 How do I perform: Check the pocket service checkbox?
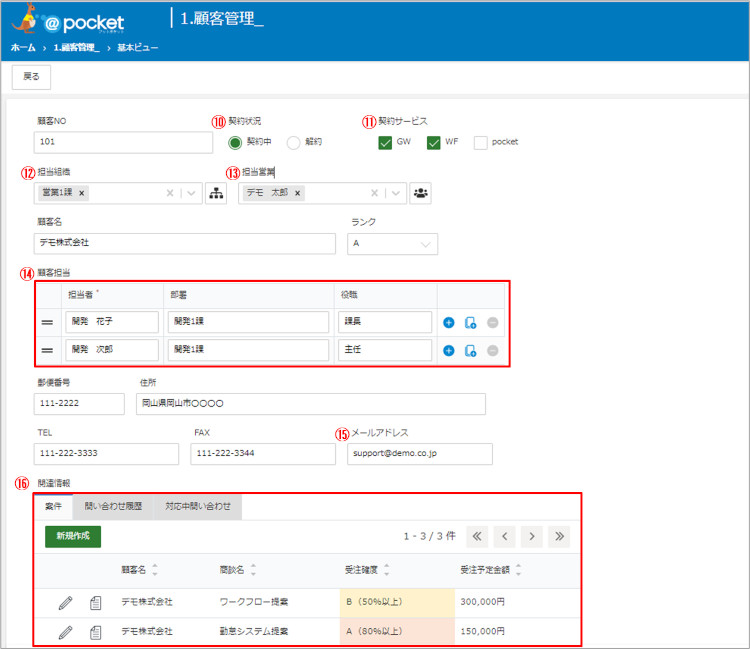[481, 143]
